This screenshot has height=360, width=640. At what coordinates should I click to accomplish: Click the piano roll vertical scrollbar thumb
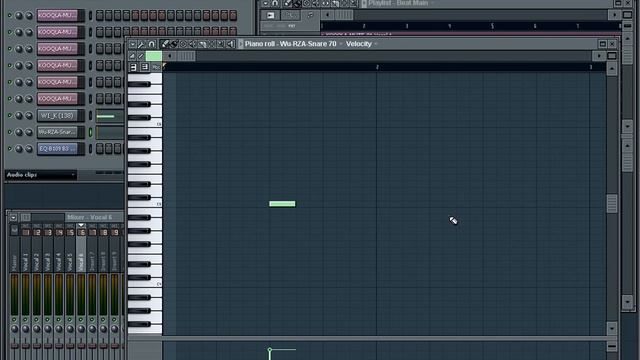[611, 204]
